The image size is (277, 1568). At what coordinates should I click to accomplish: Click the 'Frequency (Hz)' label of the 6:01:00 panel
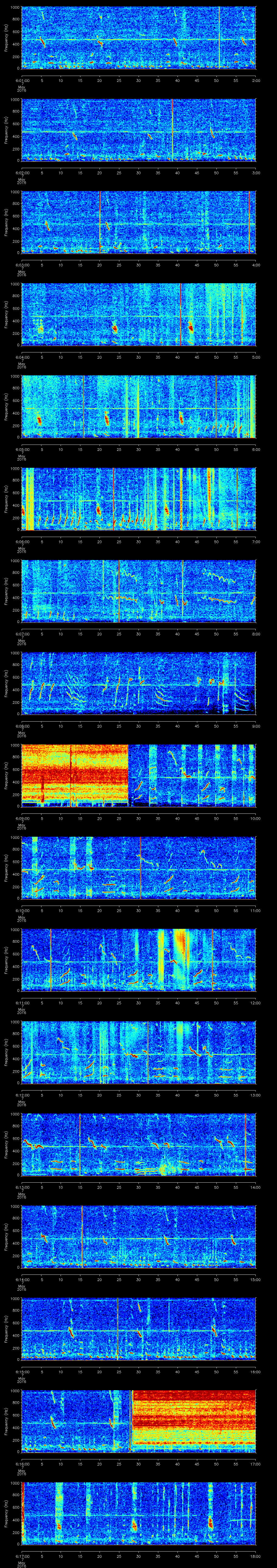(6, 38)
